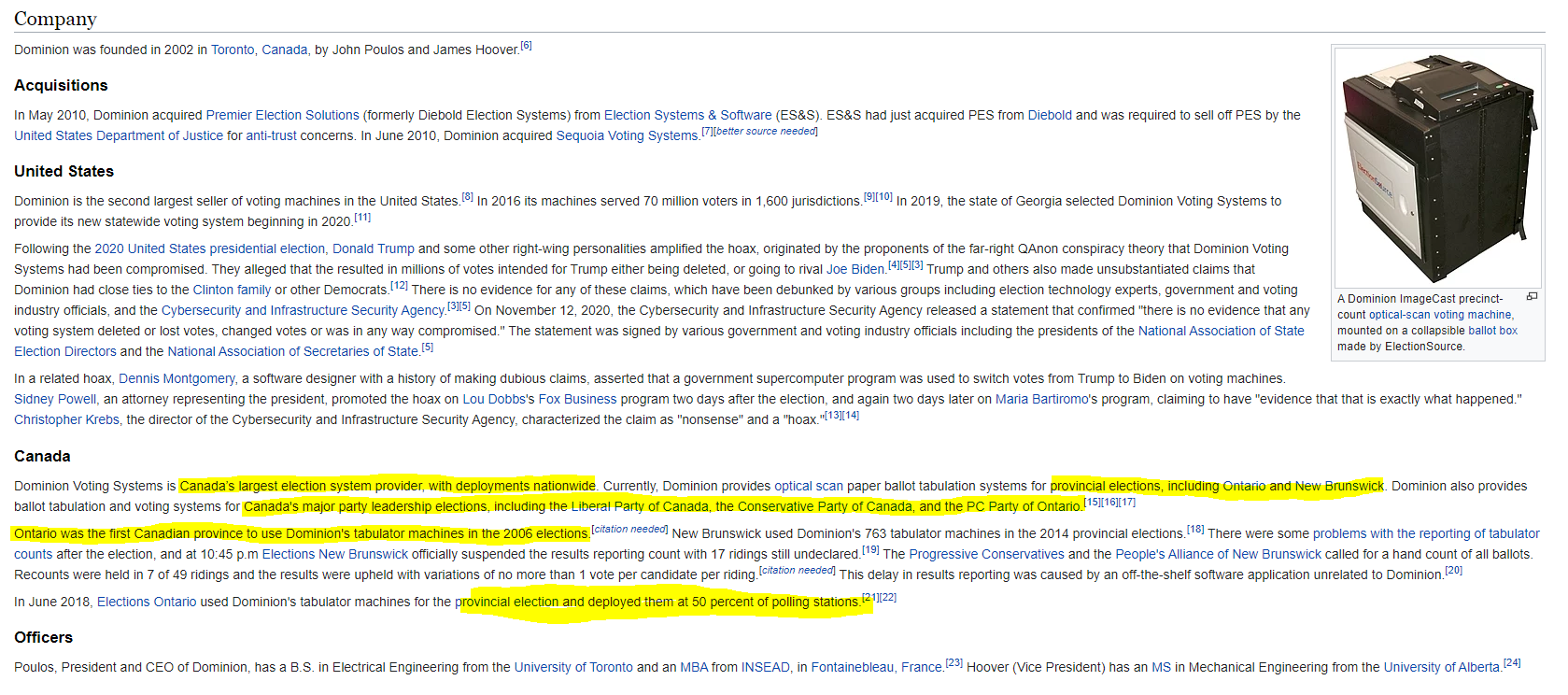1568x695 pixels.
Task: Follow the MBA link
Action: pos(694,667)
